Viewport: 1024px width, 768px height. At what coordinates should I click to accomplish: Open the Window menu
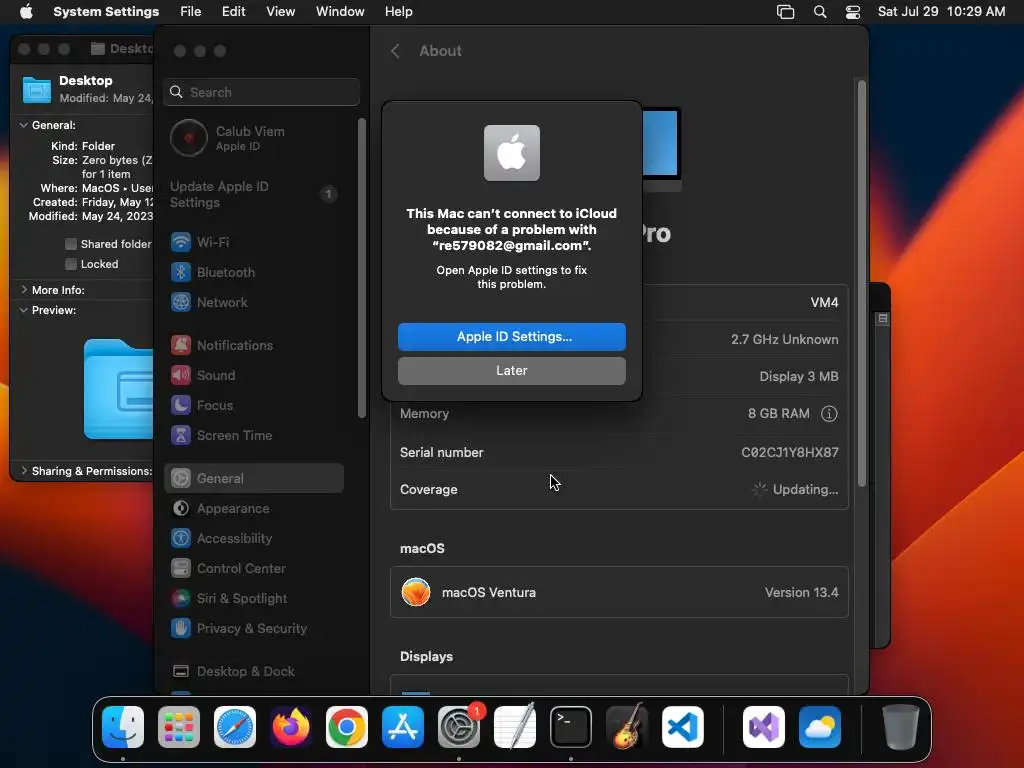coord(340,12)
